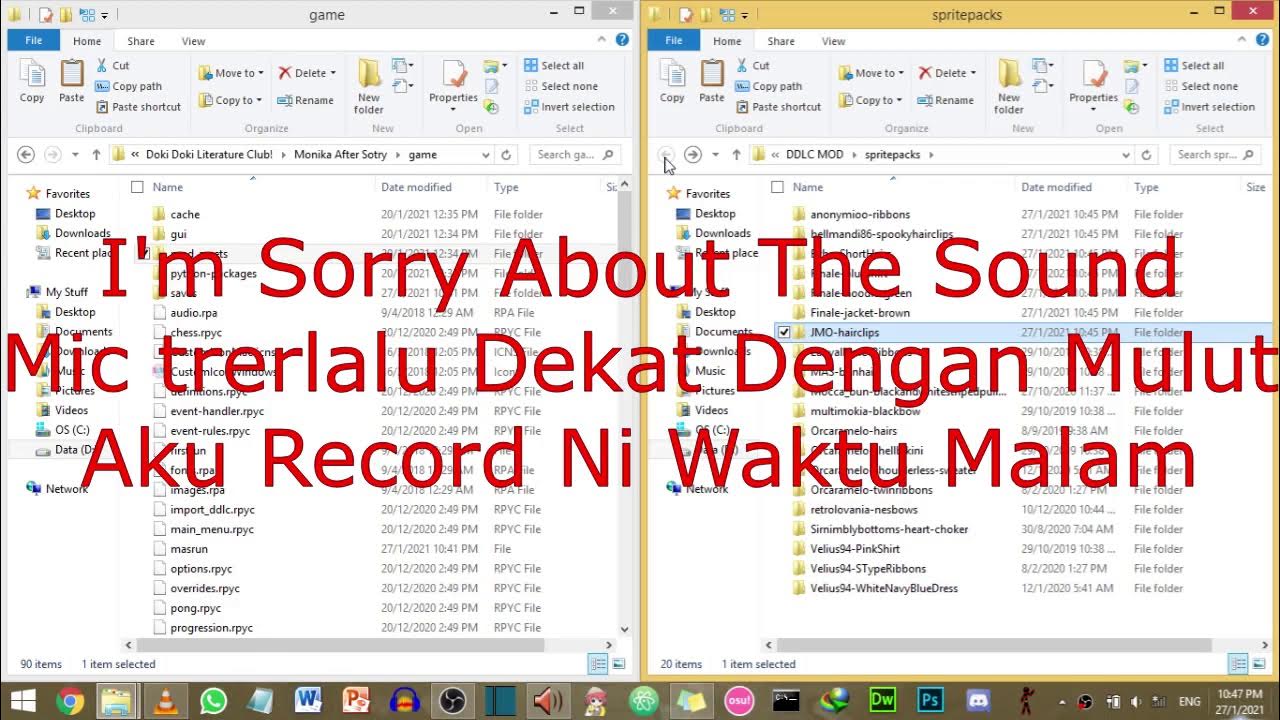This screenshot has width=1280, height=720.
Task: Toggle select-all checkbox in game window header
Action: point(137,187)
